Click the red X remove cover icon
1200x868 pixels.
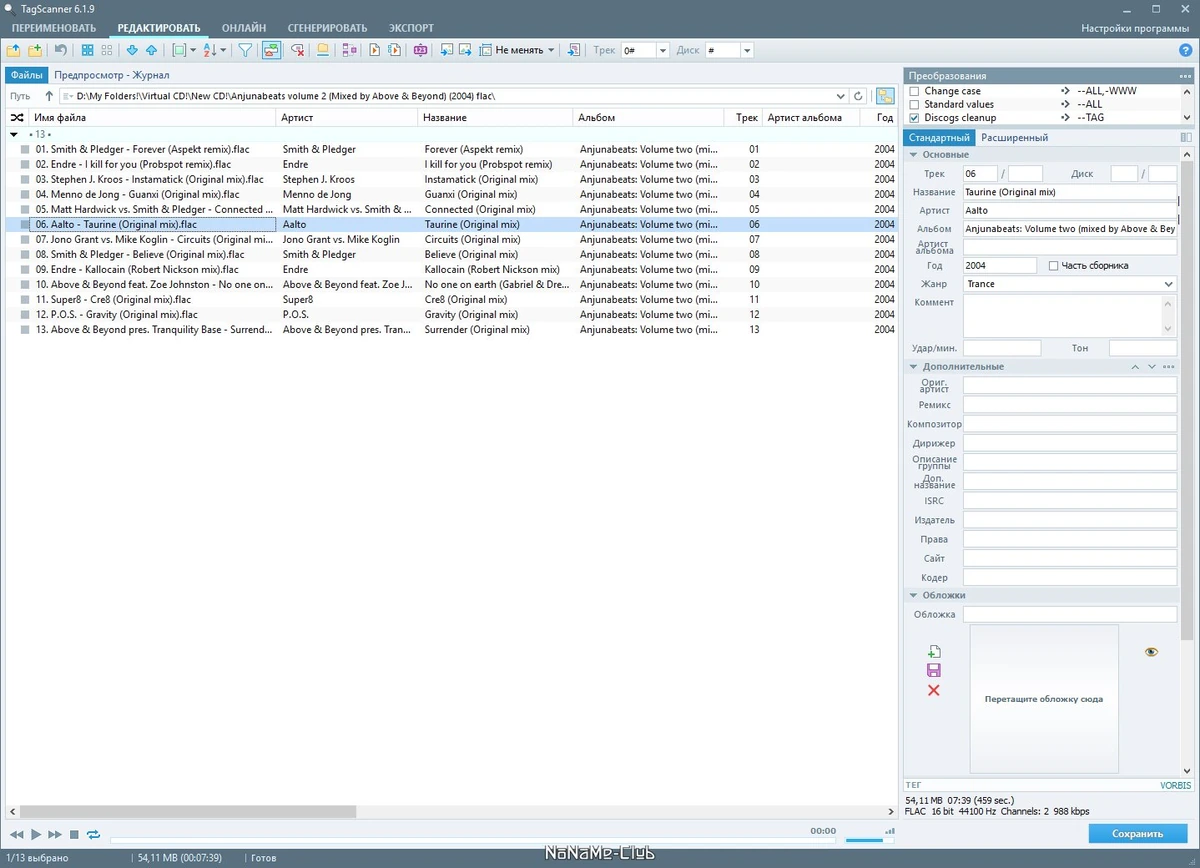coord(934,690)
